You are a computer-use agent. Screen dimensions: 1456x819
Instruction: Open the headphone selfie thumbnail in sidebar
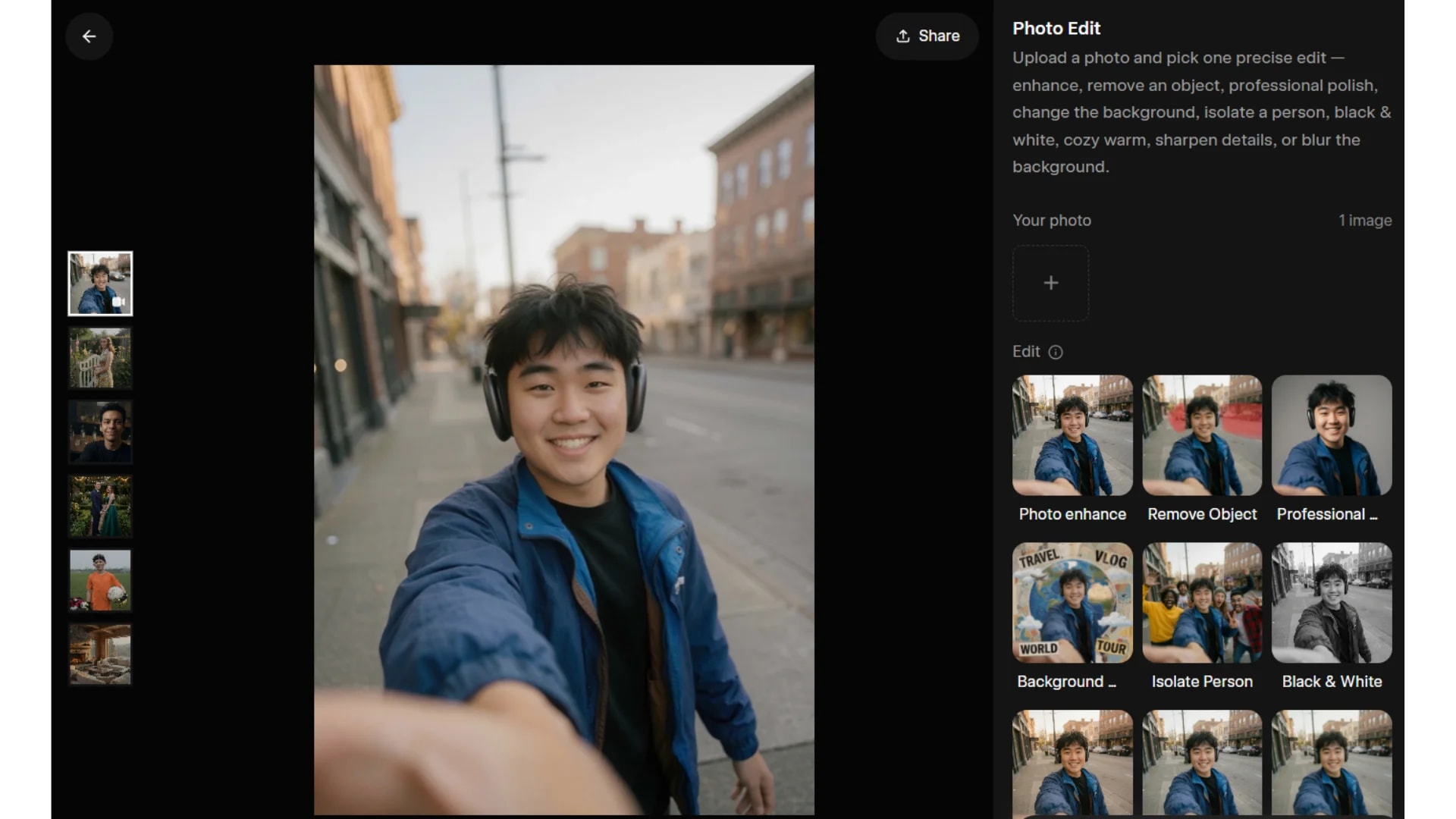click(100, 284)
